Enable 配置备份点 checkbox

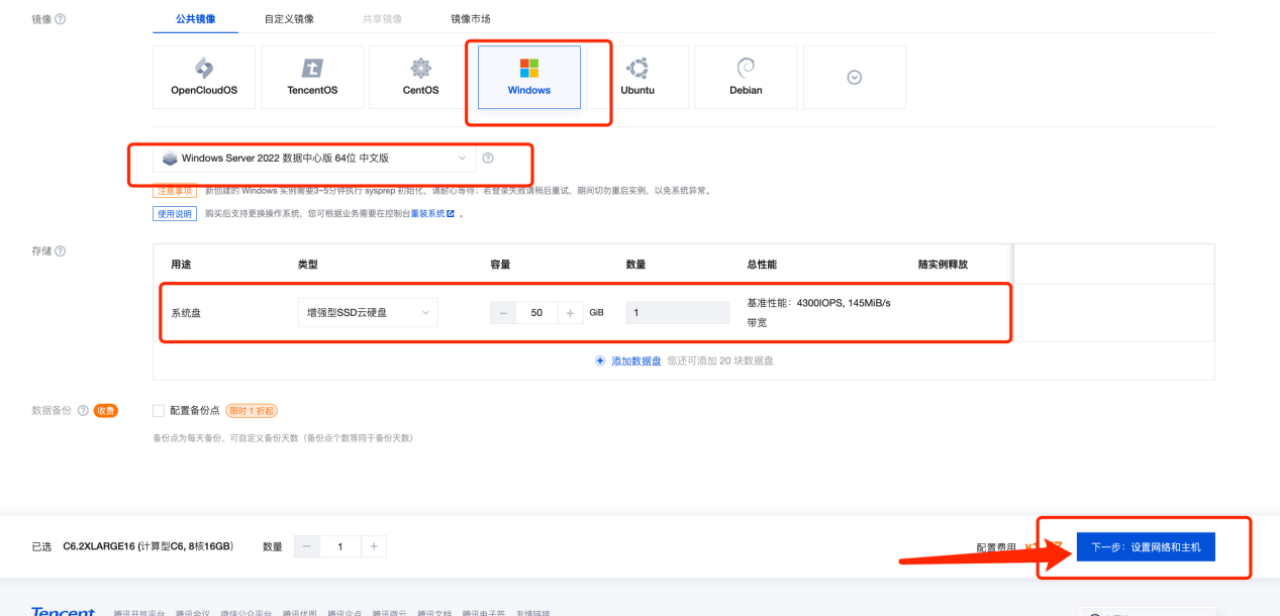pos(158,410)
